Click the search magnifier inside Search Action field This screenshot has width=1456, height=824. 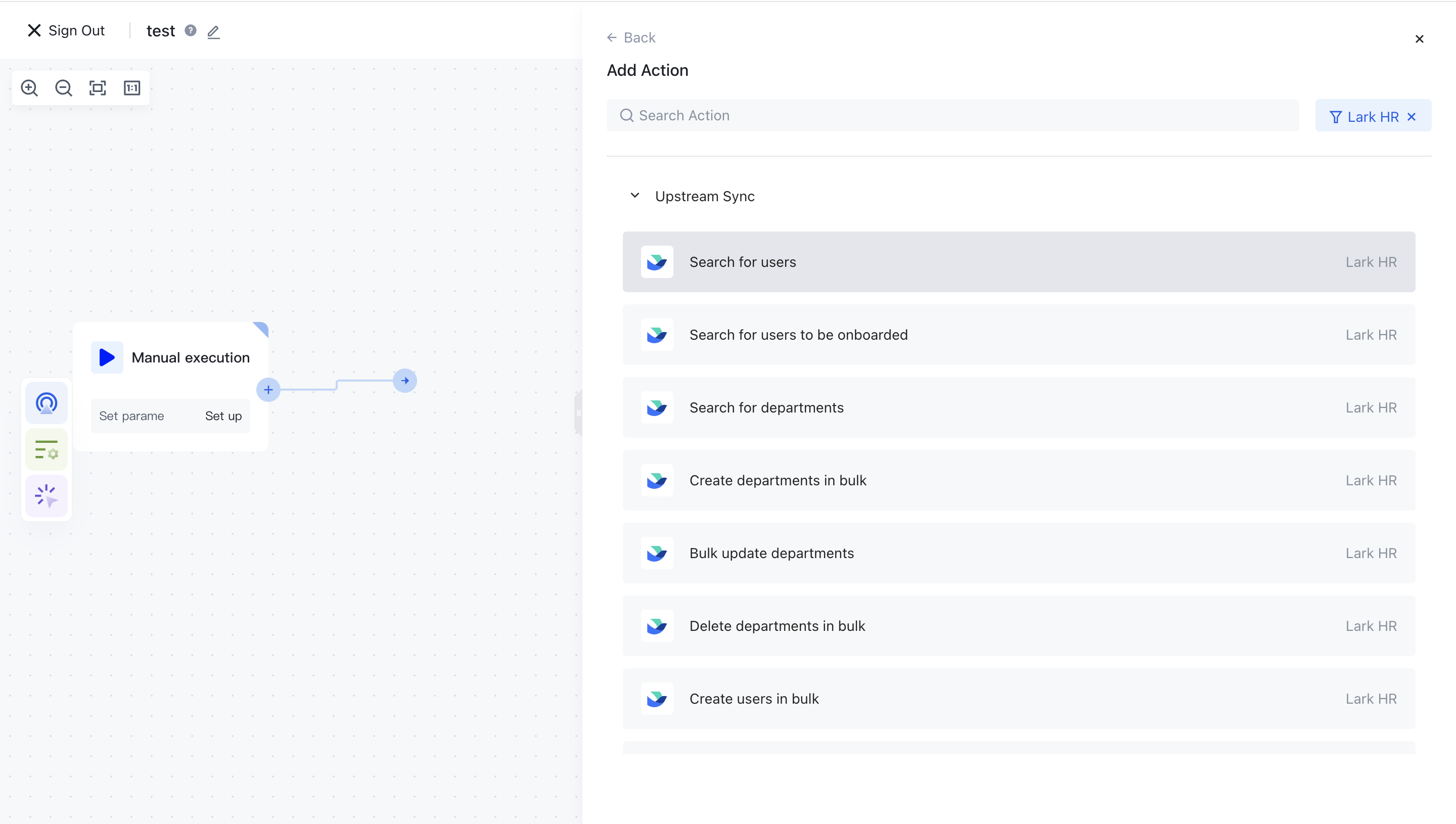627,115
